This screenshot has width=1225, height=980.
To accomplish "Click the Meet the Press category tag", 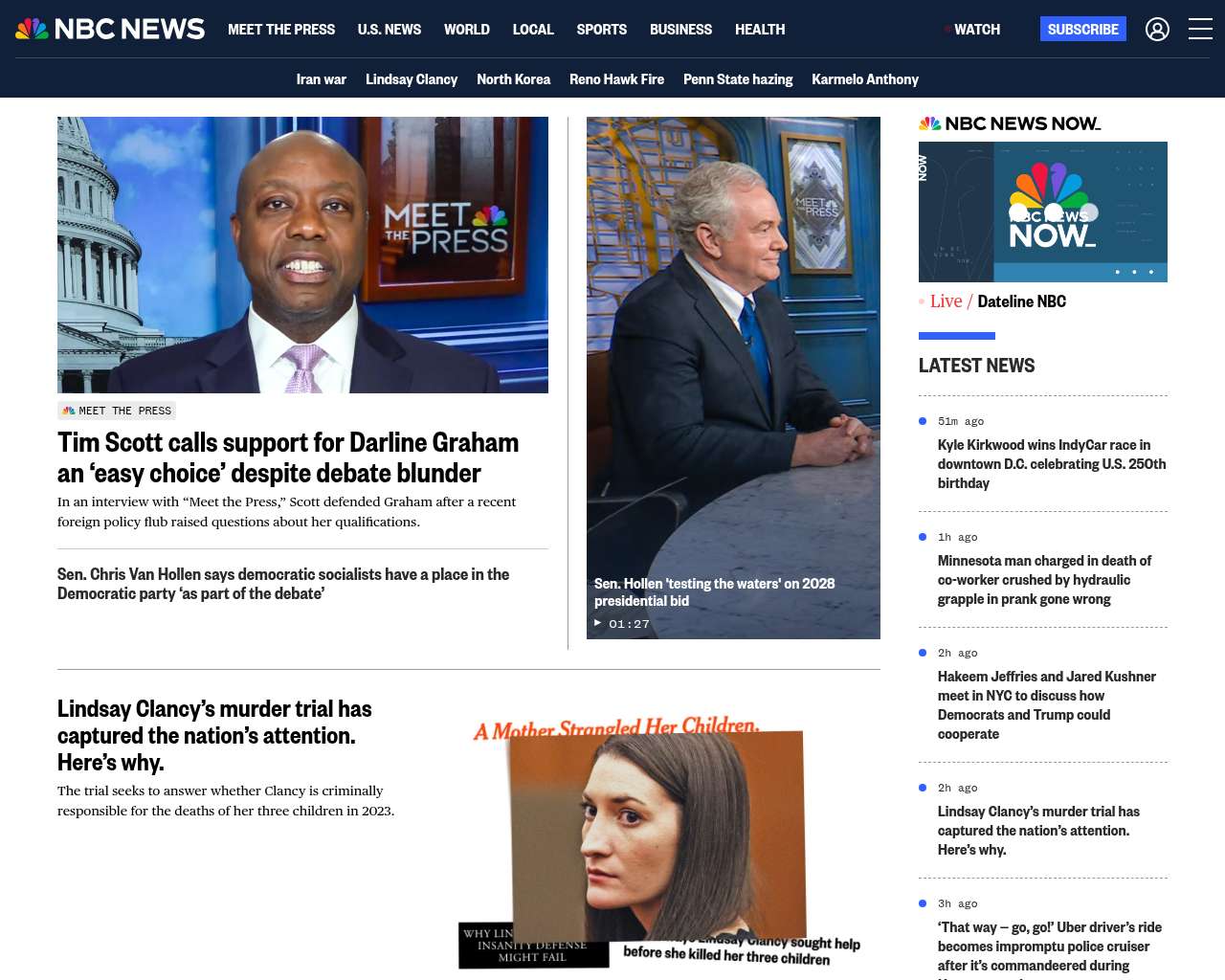I will tap(117, 411).
